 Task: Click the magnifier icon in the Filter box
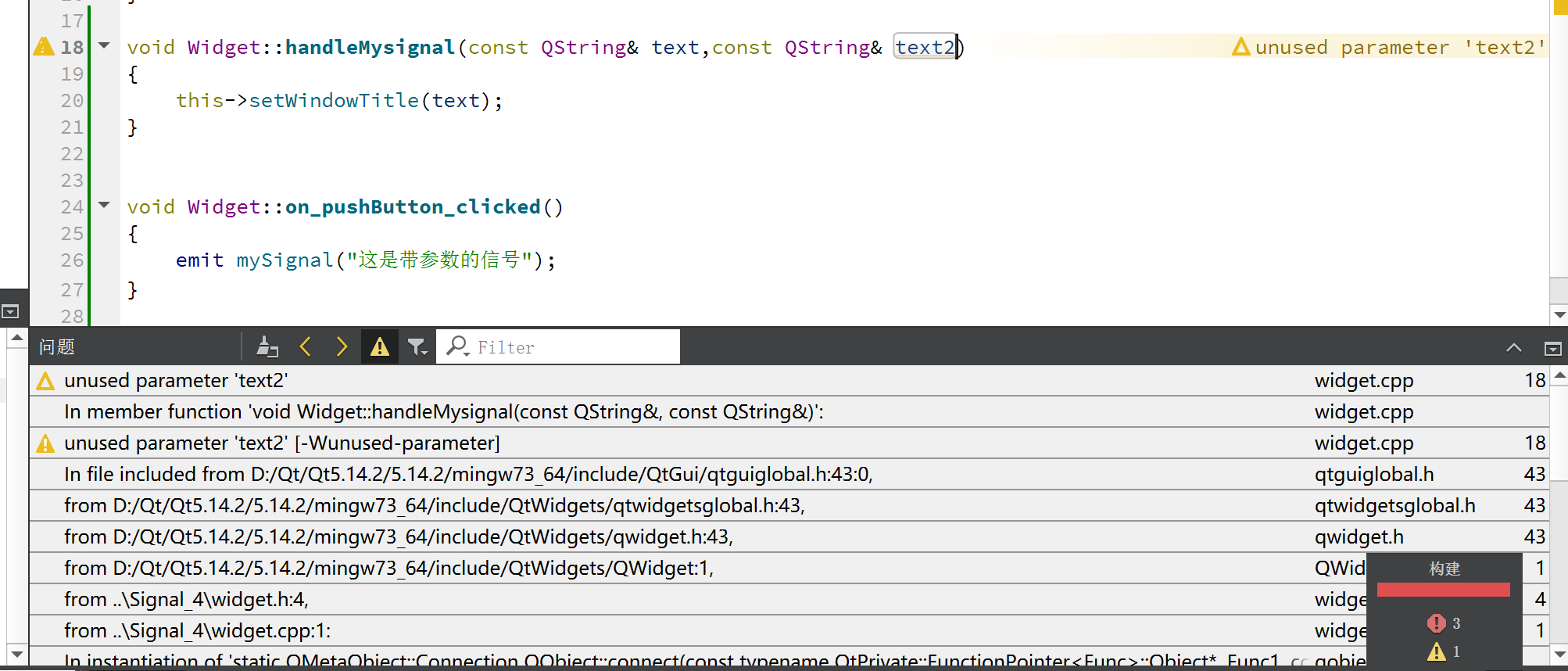tap(457, 346)
